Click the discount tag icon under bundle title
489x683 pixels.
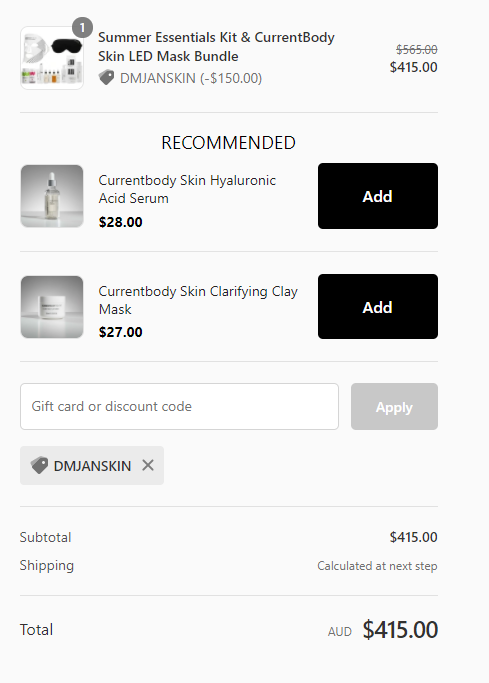[106, 78]
